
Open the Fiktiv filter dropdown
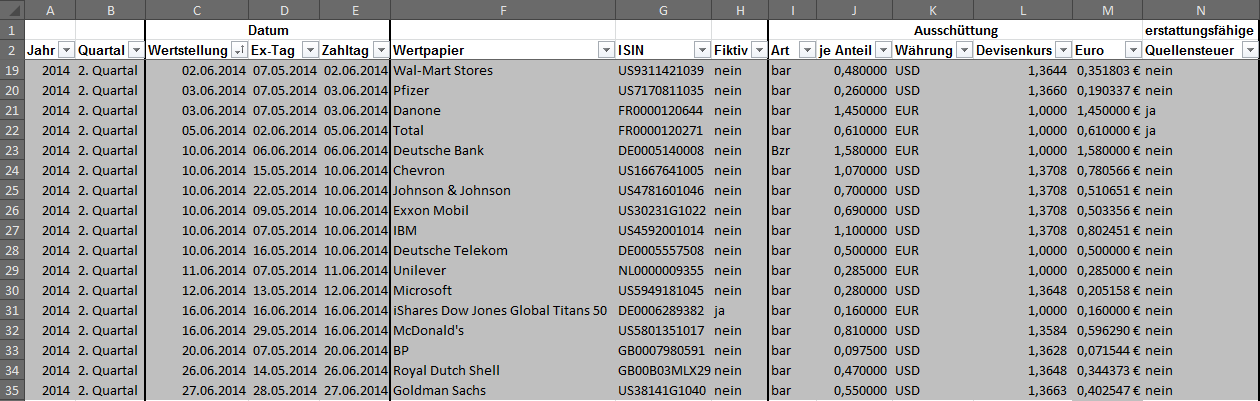point(757,50)
